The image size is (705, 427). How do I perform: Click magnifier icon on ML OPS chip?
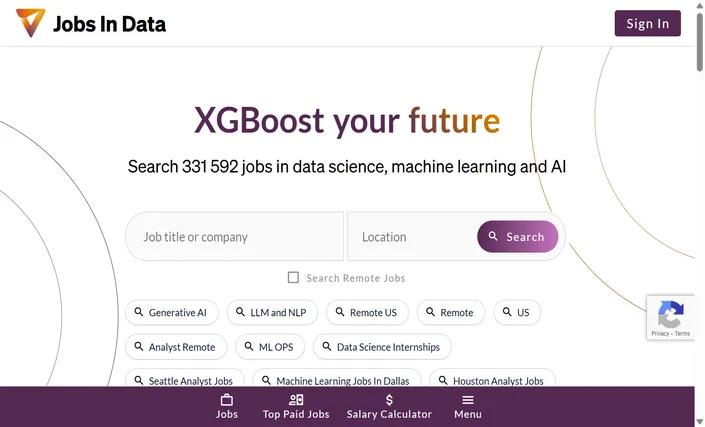[249, 347]
